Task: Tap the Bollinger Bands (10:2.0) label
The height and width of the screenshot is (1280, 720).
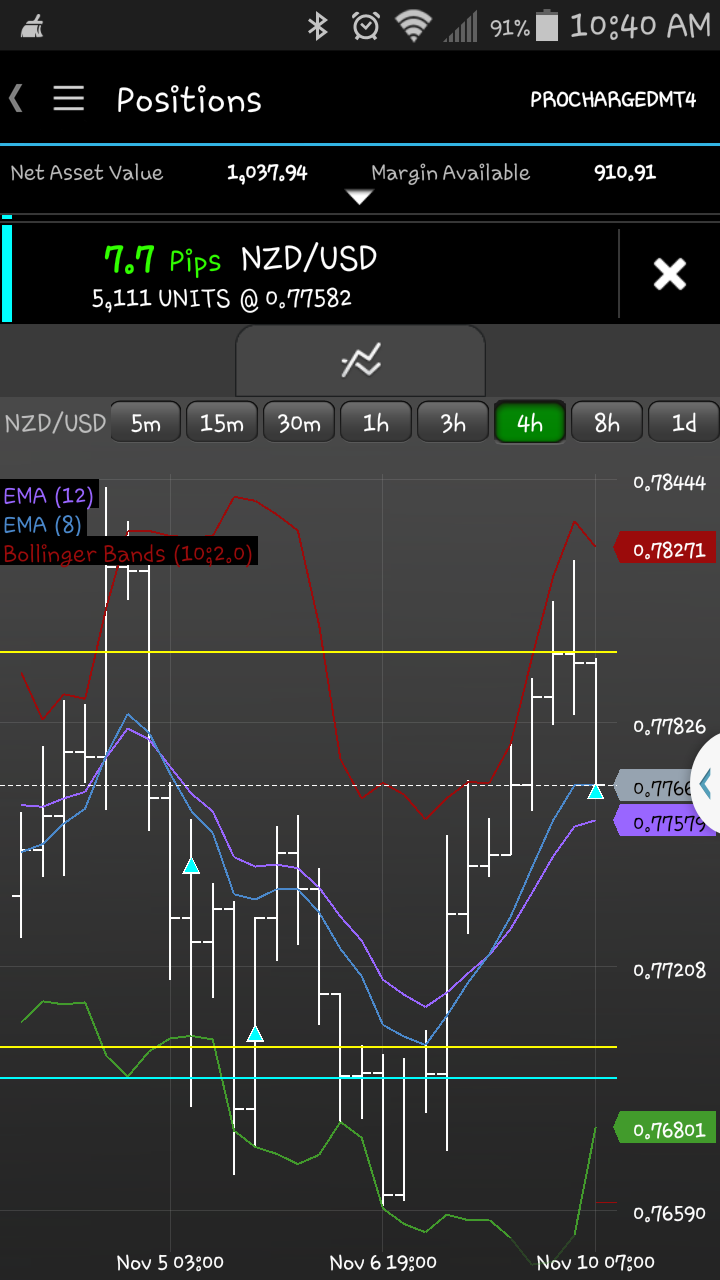Action: [128, 553]
